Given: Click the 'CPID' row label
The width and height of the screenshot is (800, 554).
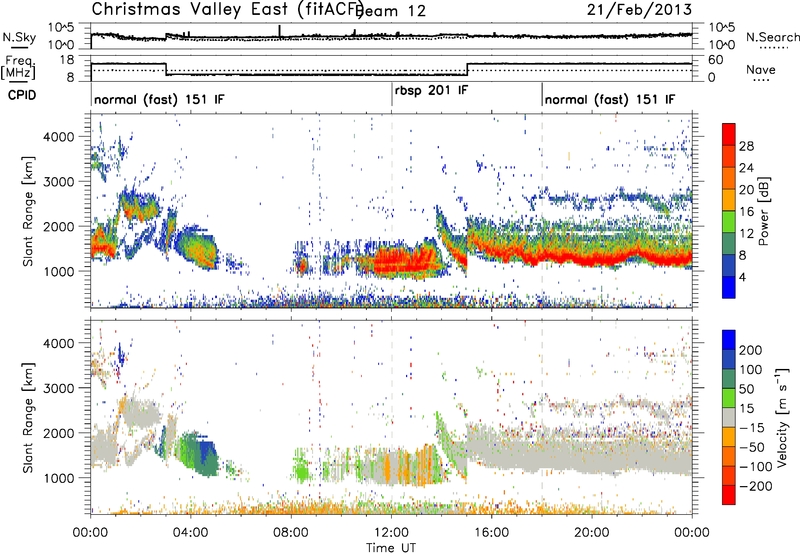Looking at the screenshot, I should [x=22, y=95].
